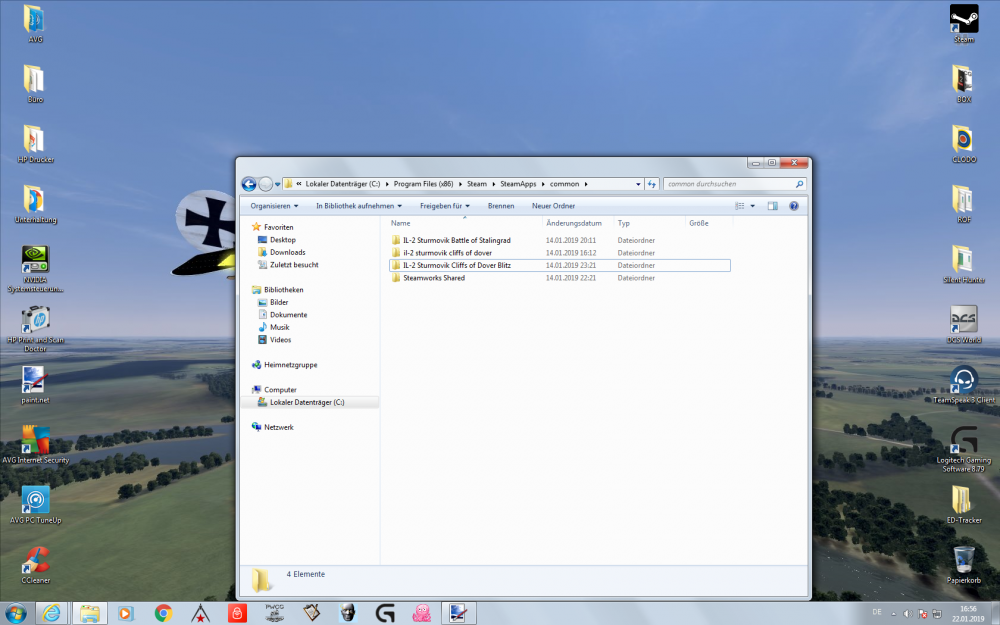This screenshot has width=1000, height=625.
Task: Click the Explorer Back navigation button
Action: [x=249, y=184]
